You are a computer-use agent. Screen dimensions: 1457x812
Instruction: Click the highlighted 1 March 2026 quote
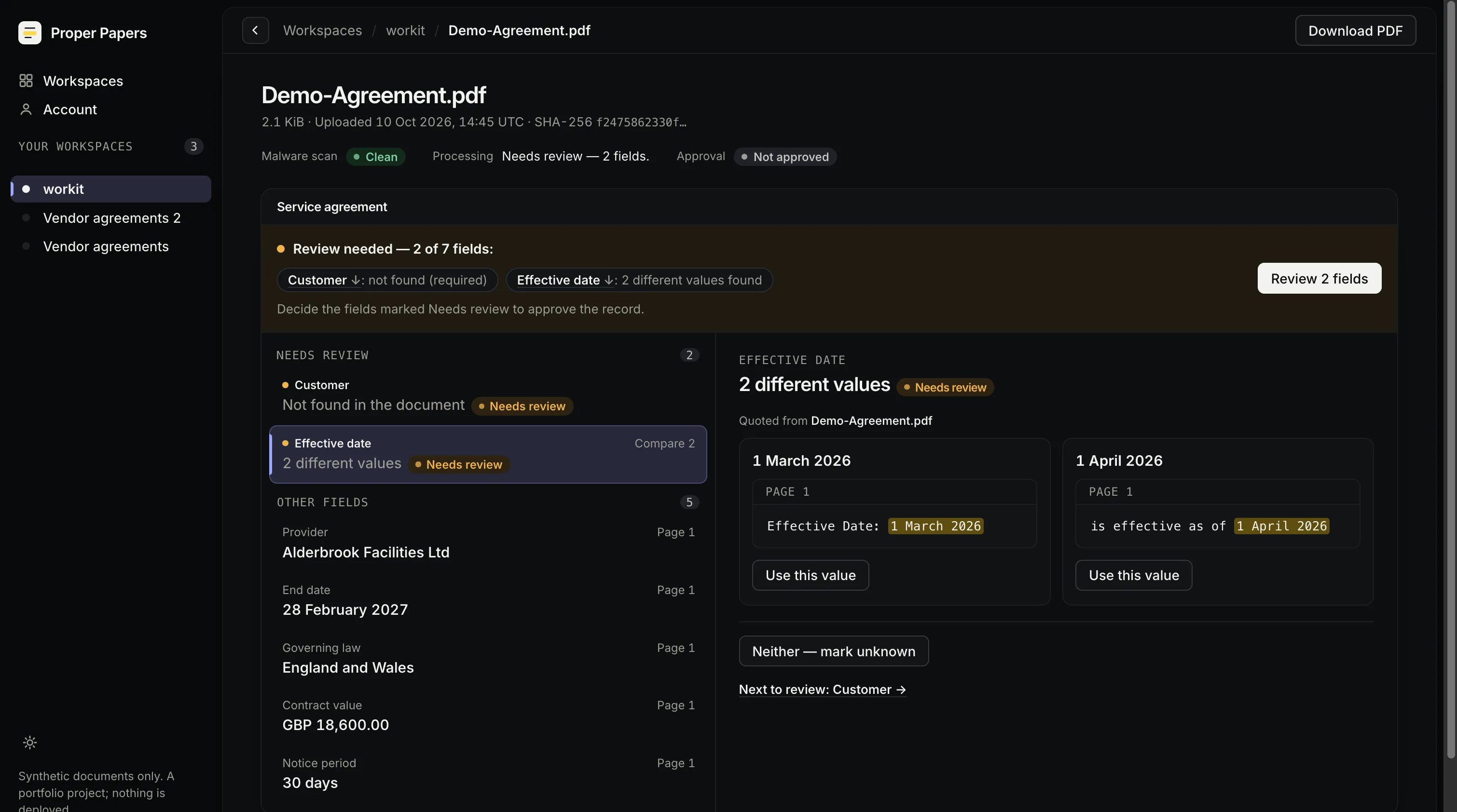pyautogui.click(x=935, y=526)
